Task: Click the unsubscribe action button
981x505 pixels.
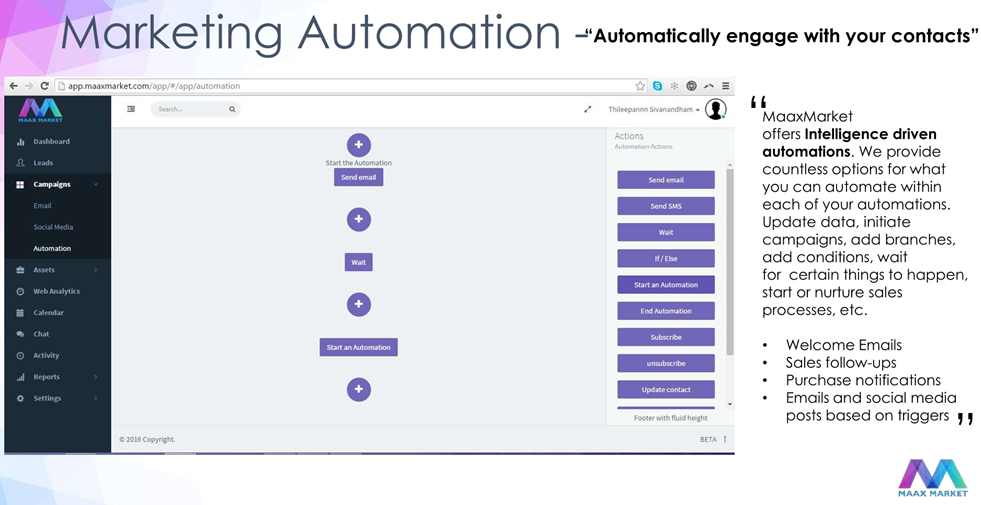Action: pyautogui.click(x=666, y=363)
